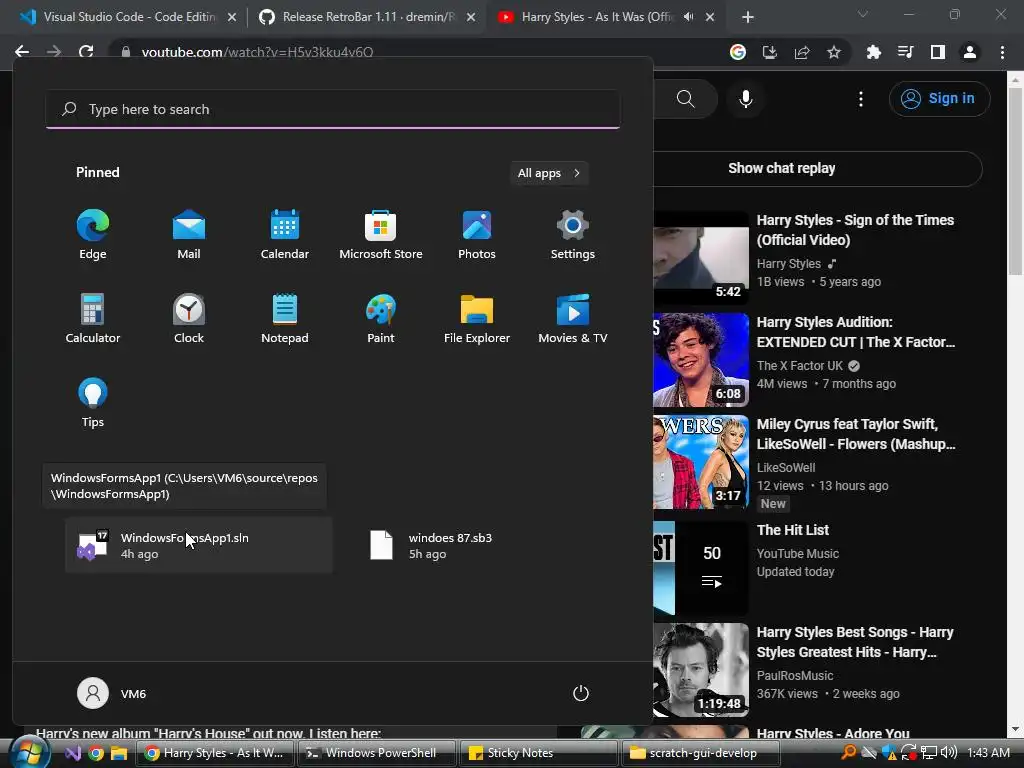Switch to Windows PowerShell taskbar button

(377, 753)
